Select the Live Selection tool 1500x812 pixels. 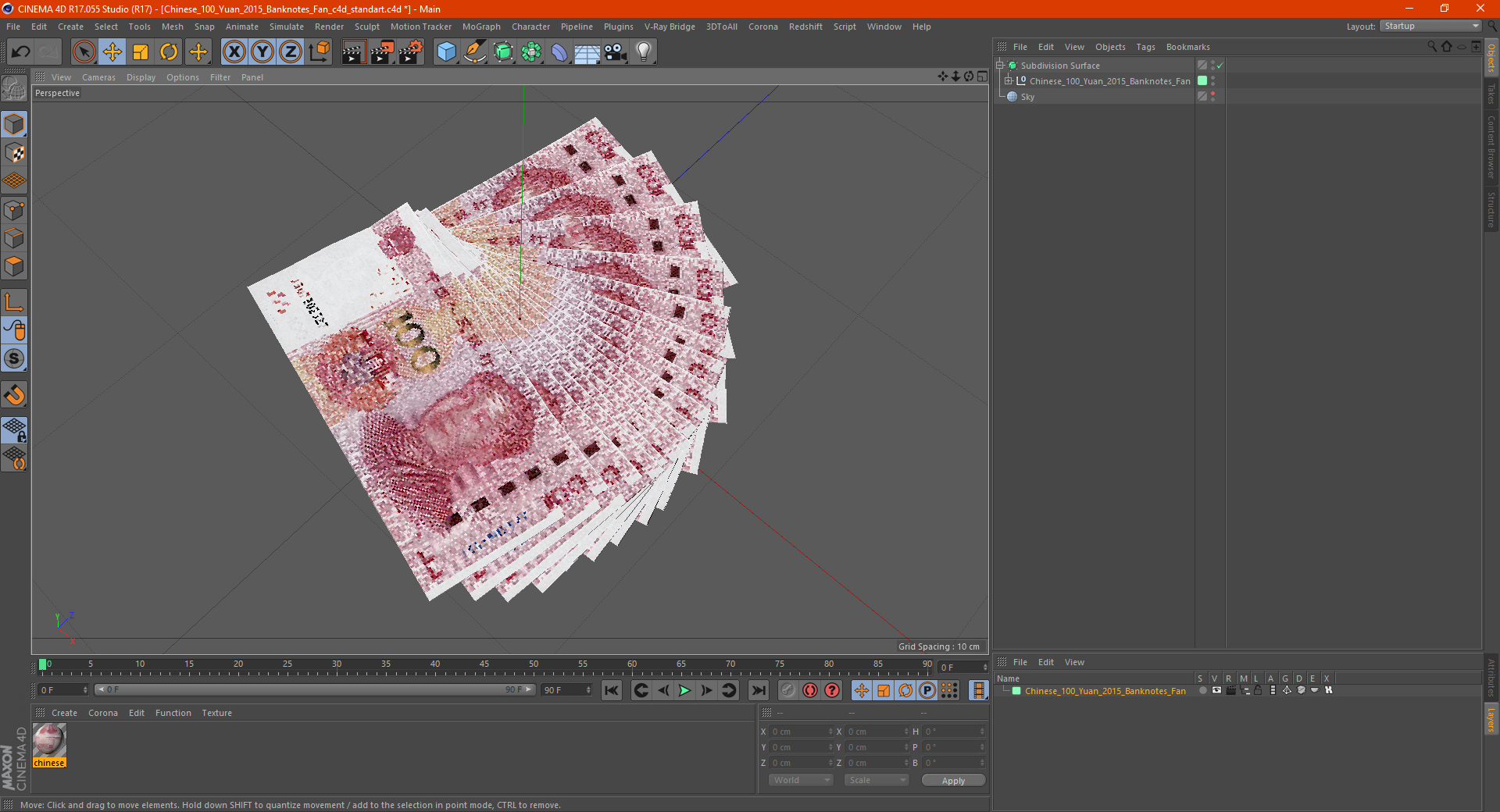[84, 52]
